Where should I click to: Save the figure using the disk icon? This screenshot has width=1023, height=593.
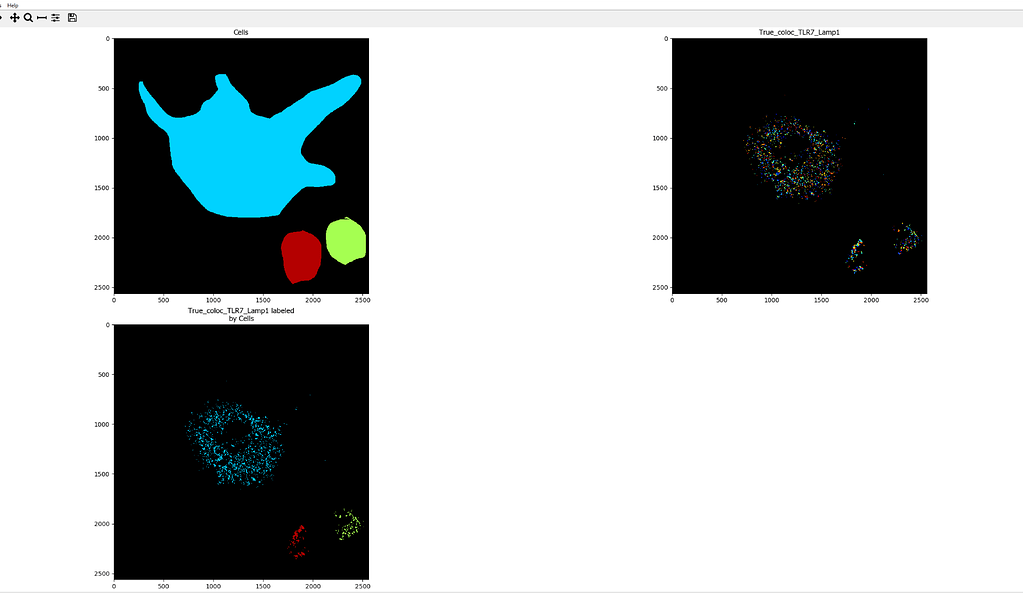click(72, 17)
